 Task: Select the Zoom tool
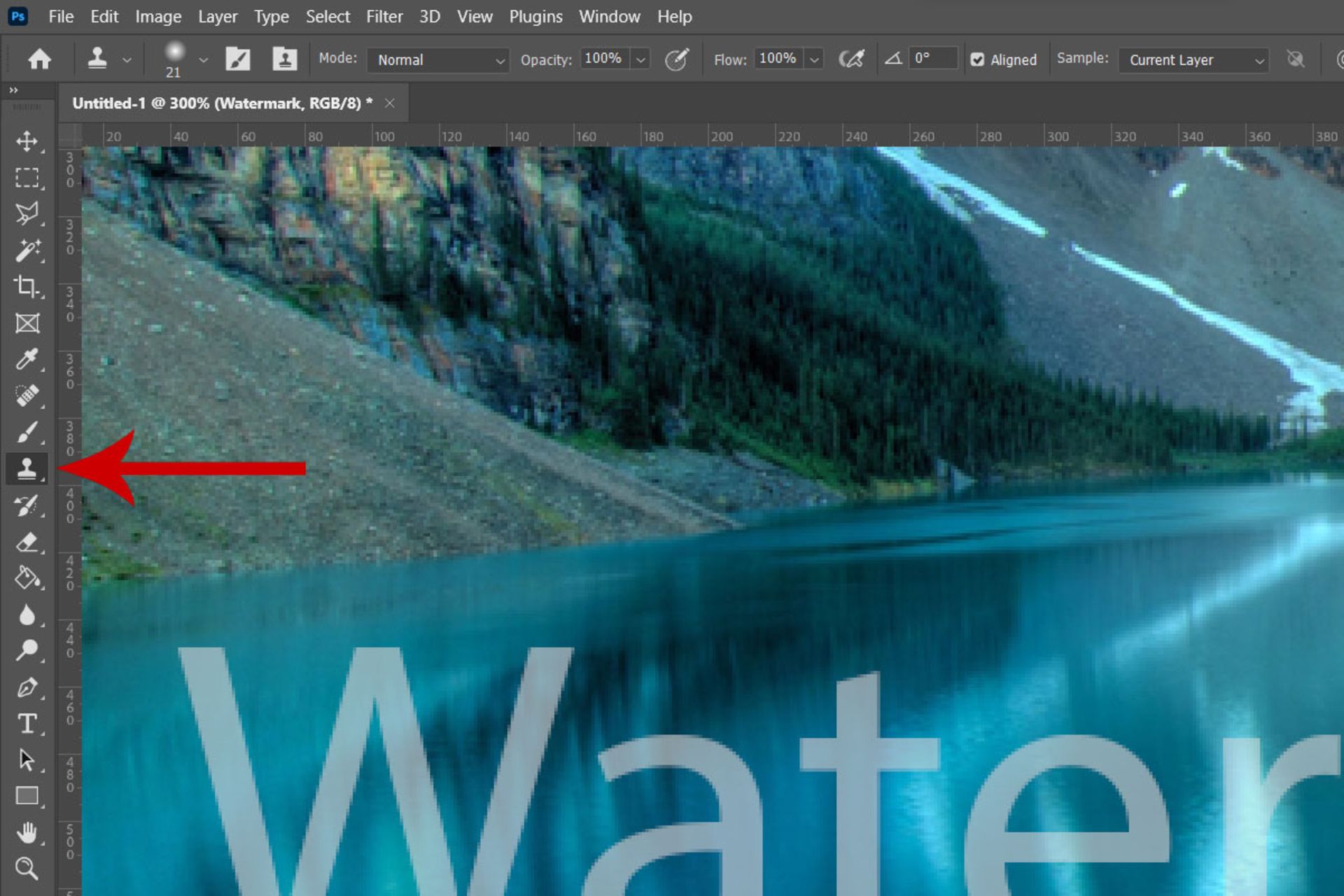[x=27, y=869]
